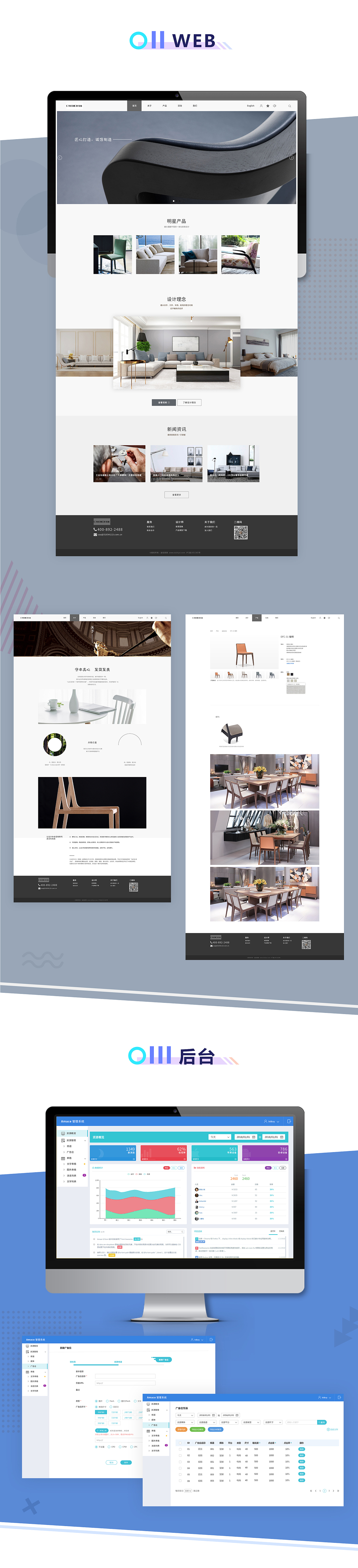Click the QR code in the about page footer
358x1568 pixels.
coord(133,887)
